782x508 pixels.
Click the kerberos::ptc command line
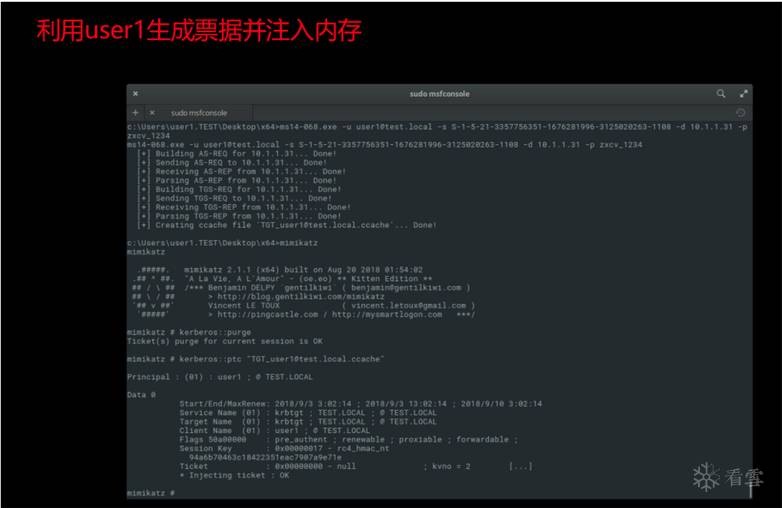pyautogui.click(x=255, y=359)
